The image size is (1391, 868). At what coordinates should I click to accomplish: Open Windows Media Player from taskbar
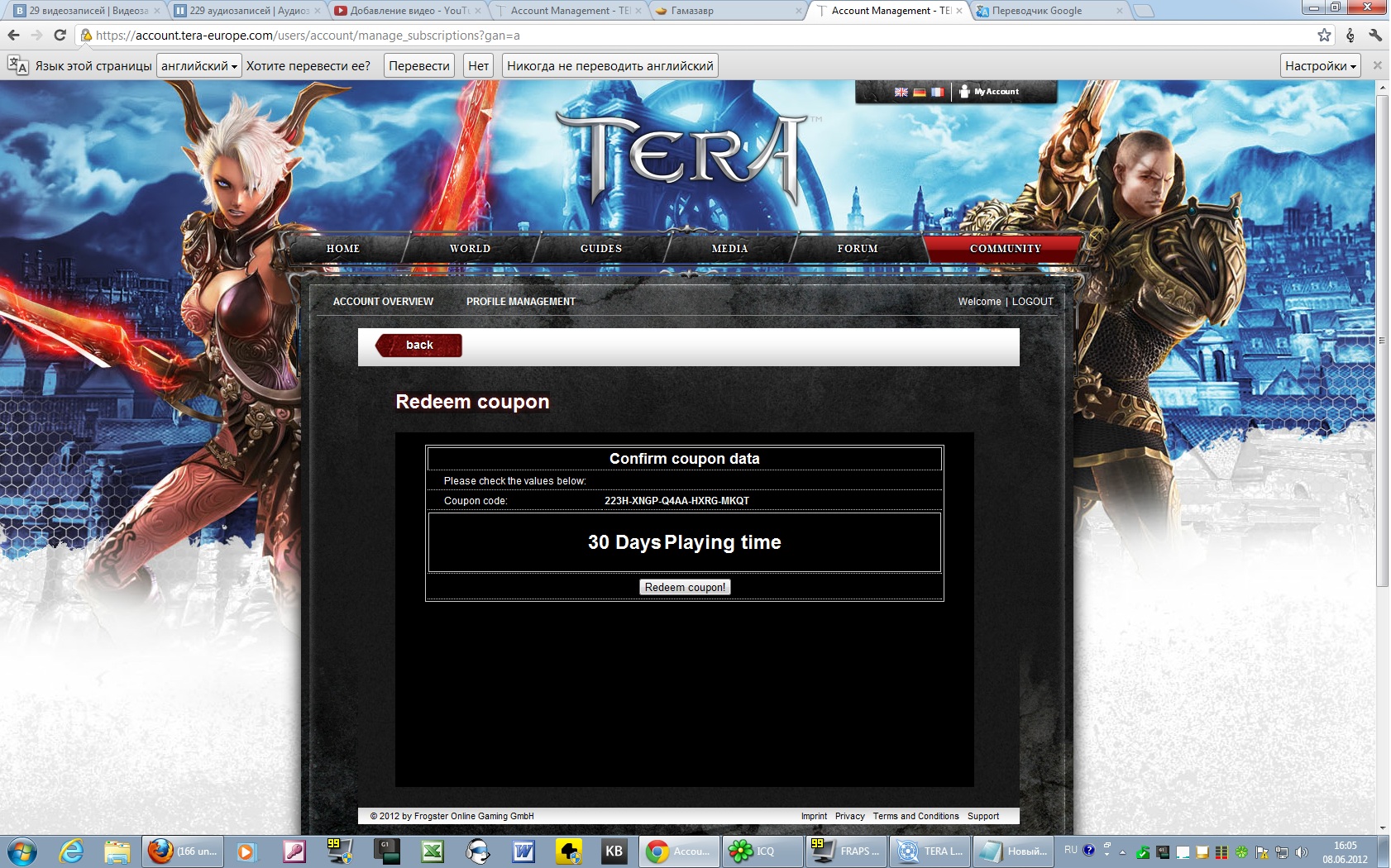click(246, 851)
